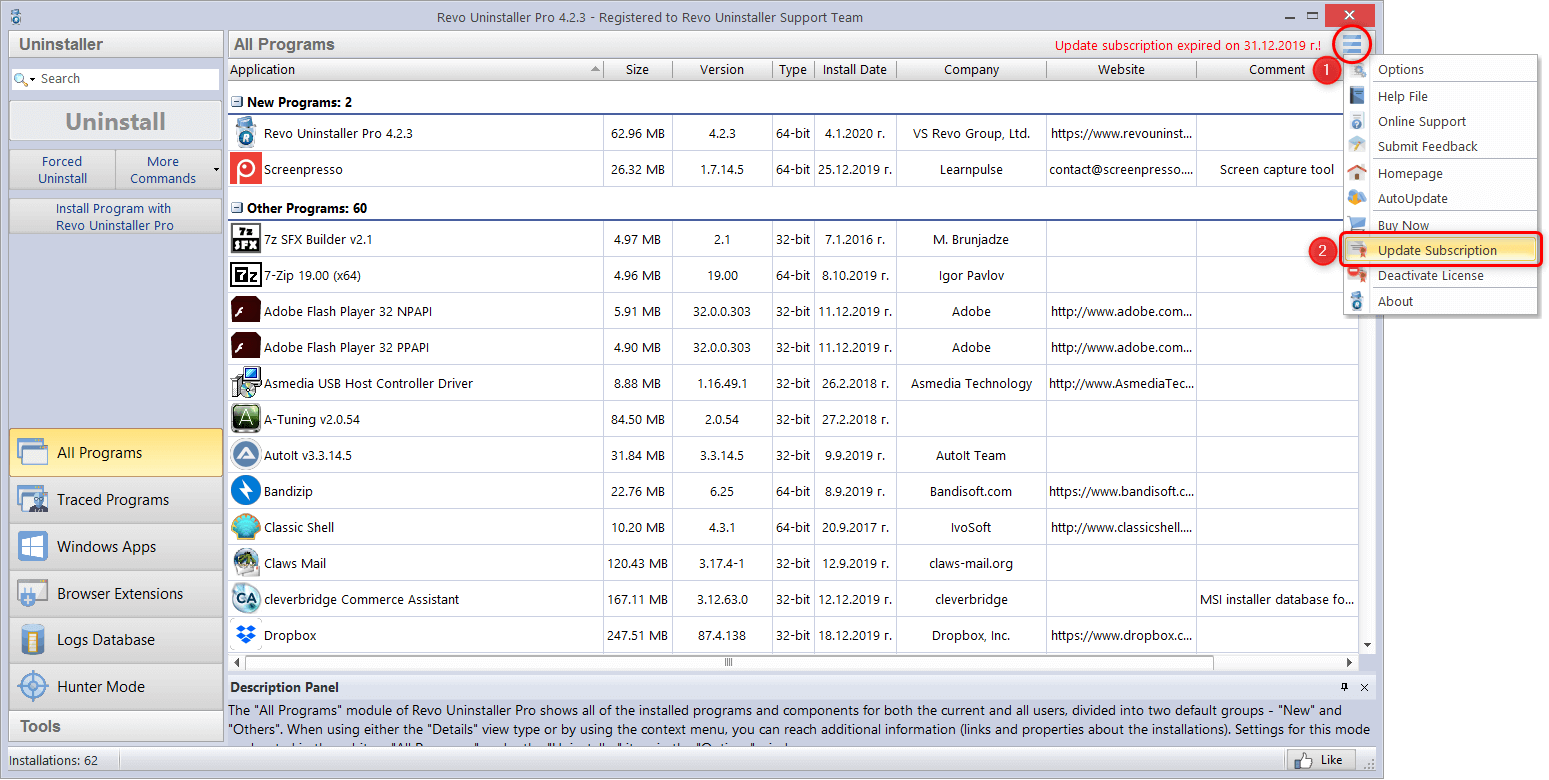1549x780 pixels.
Task: Open the hamburger main menu icon
Action: (x=1352, y=44)
